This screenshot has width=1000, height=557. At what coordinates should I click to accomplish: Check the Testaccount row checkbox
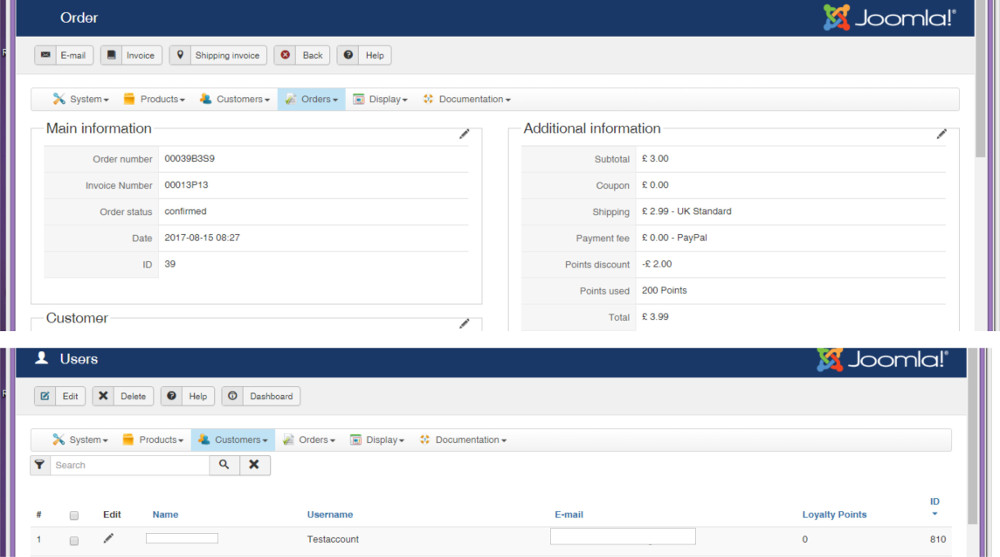point(74,541)
